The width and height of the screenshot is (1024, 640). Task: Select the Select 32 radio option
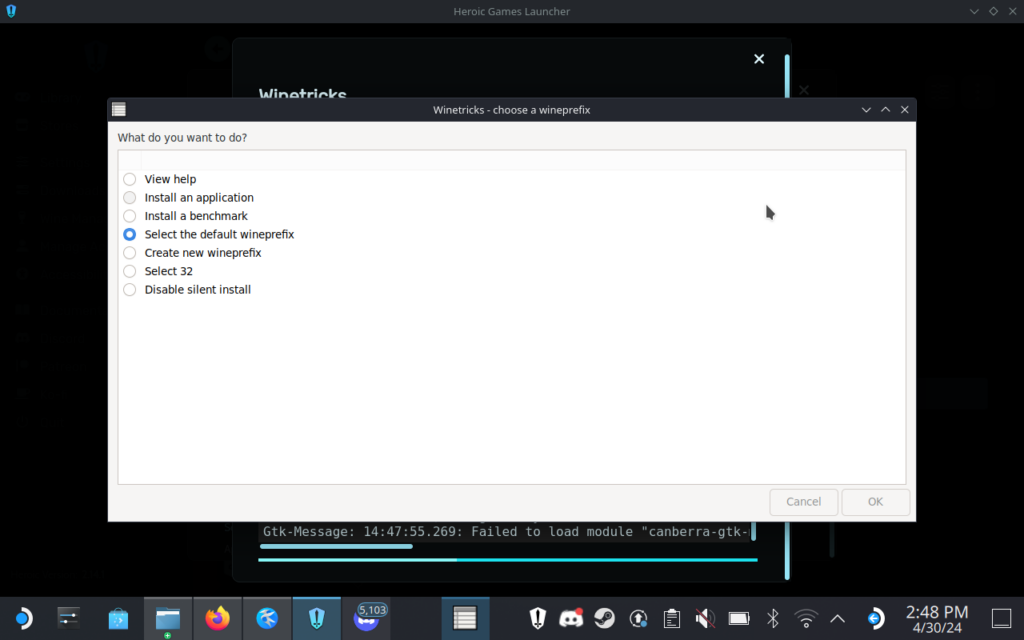click(x=129, y=271)
